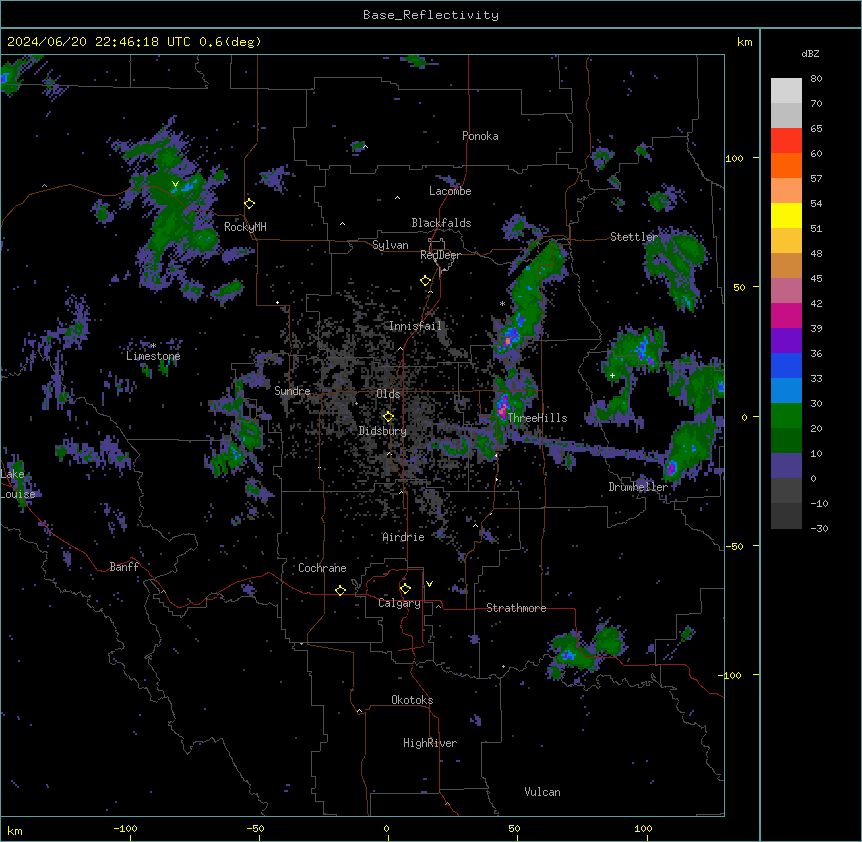This screenshot has height=842, width=862.
Task: Click the Drumheller city label
Action: (x=638, y=487)
